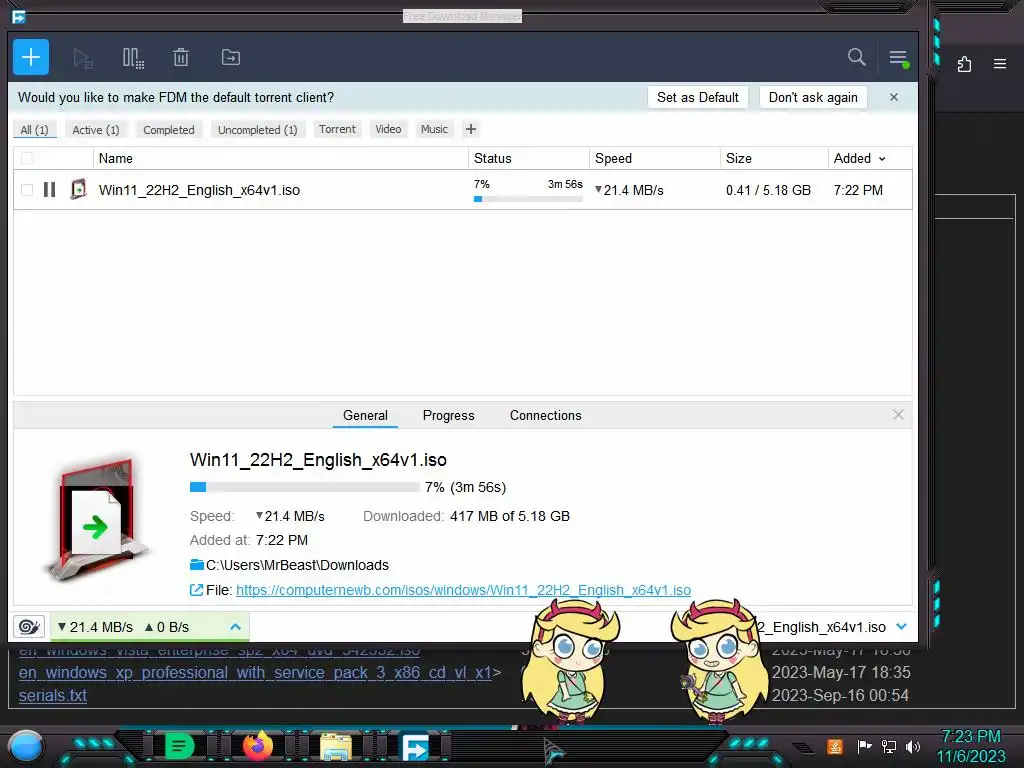Viewport: 1024px width, 768px height.
Task: Select the All (1) filter tab
Action: coord(35,129)
